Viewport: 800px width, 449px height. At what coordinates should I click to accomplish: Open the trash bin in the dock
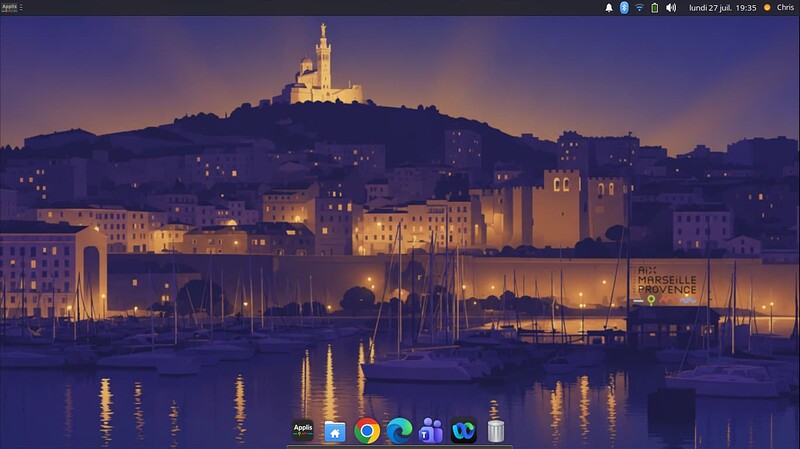495,431
